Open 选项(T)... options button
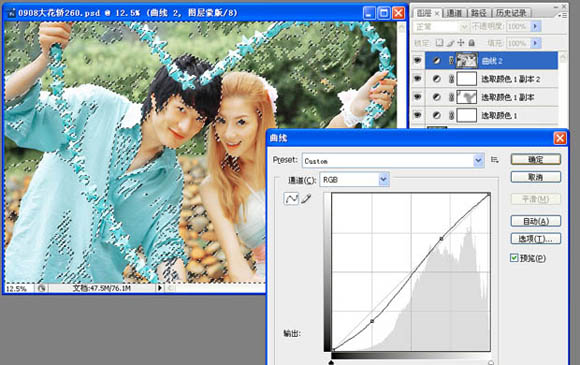The width and height of the screenshot is (580, 365). click(x=536, y=239)
